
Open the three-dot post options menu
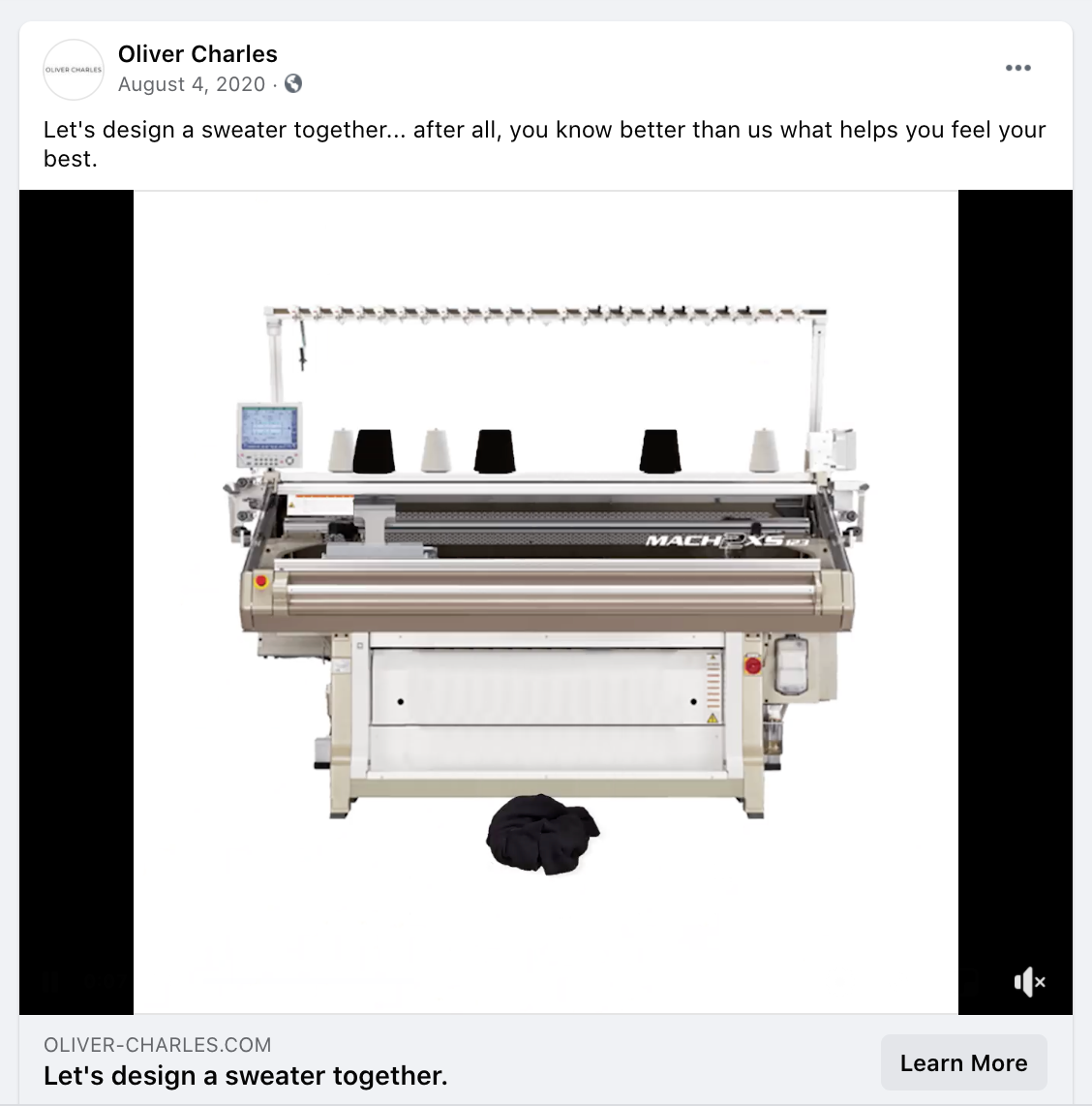(1017, 68)
